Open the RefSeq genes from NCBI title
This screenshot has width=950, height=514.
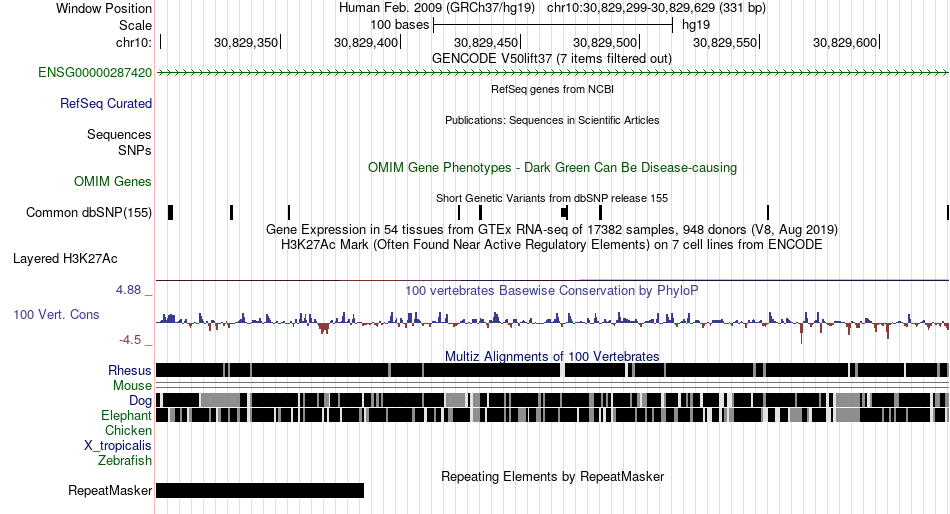[x=552, y=89]
